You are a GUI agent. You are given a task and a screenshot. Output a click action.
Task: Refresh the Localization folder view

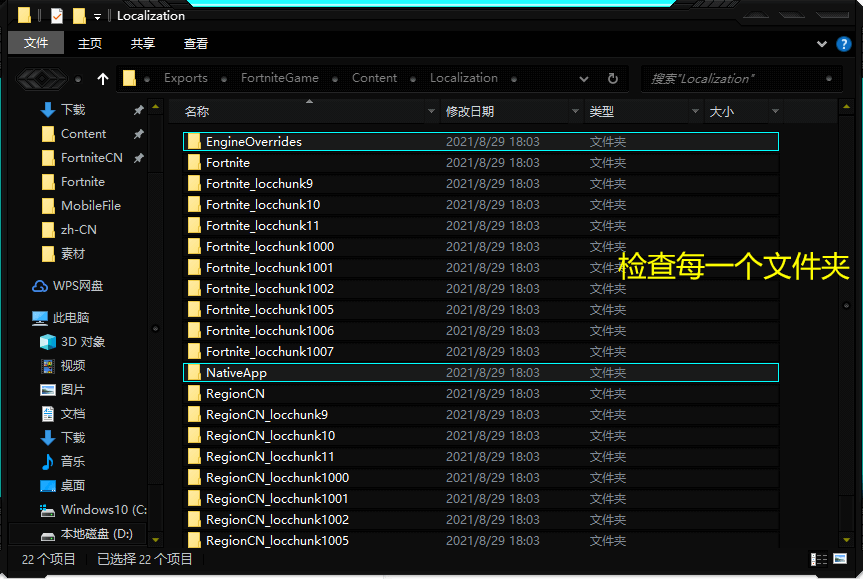pos(613,79)
